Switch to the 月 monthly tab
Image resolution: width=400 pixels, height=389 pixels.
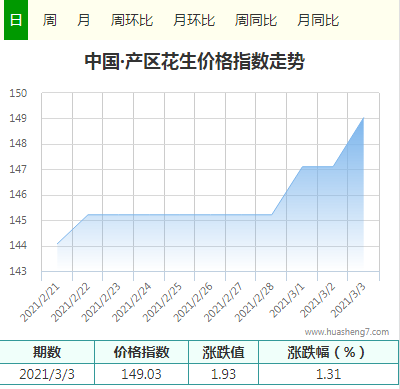click(x=83, y=20)
